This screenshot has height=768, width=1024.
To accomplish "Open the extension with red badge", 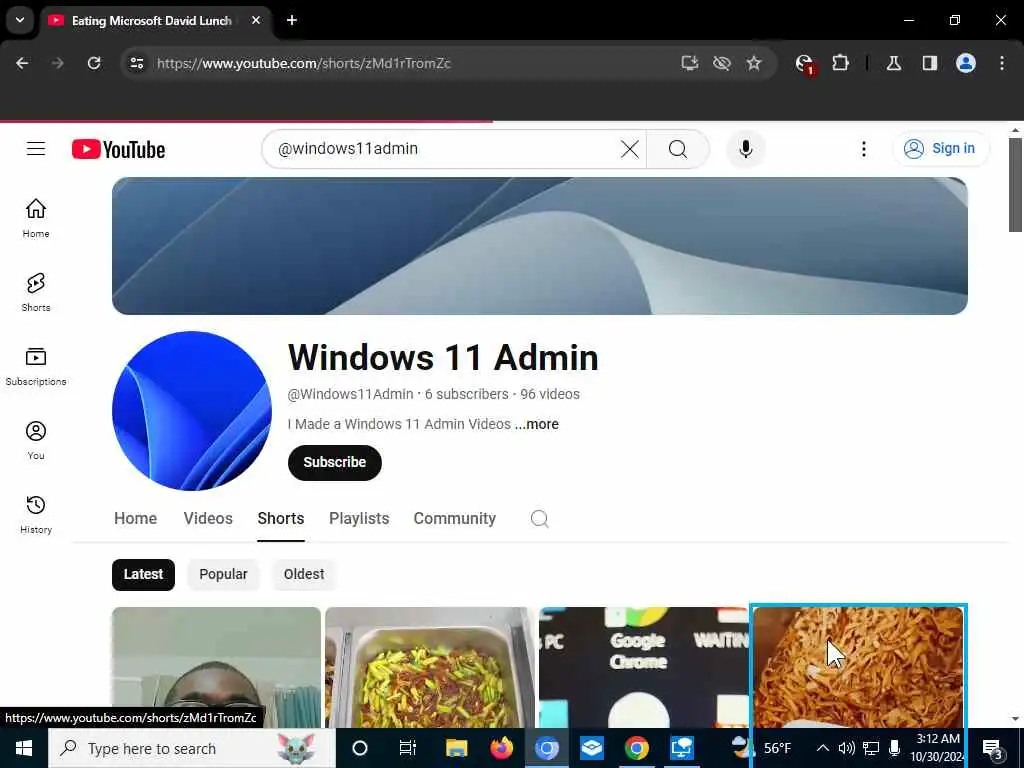I will click(805, 64).
